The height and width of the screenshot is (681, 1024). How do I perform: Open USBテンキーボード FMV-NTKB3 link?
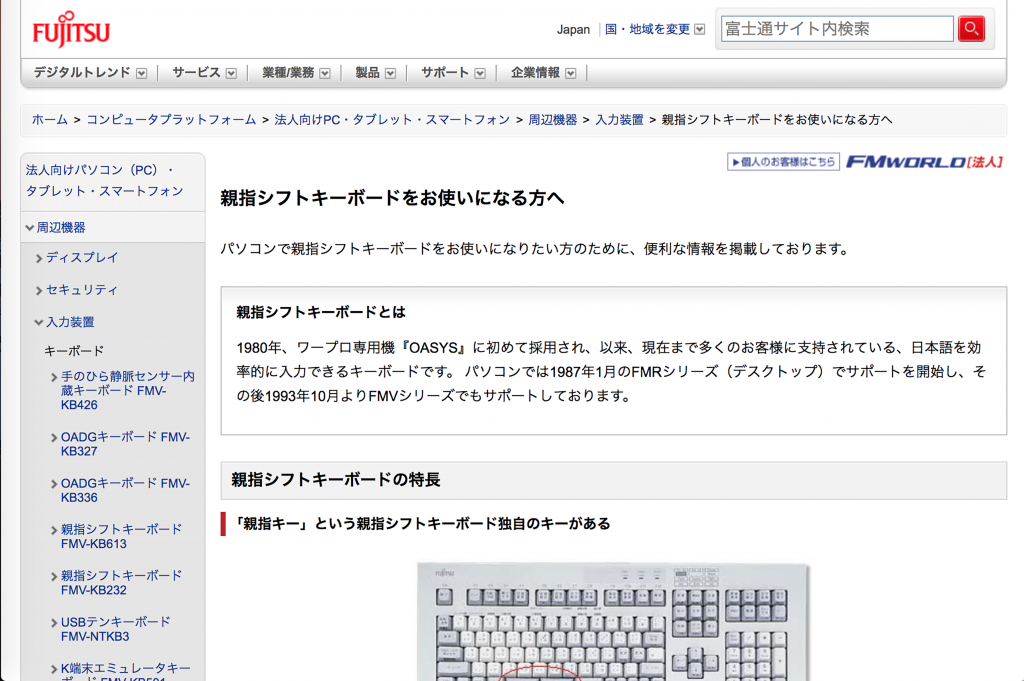coord(115,629)
